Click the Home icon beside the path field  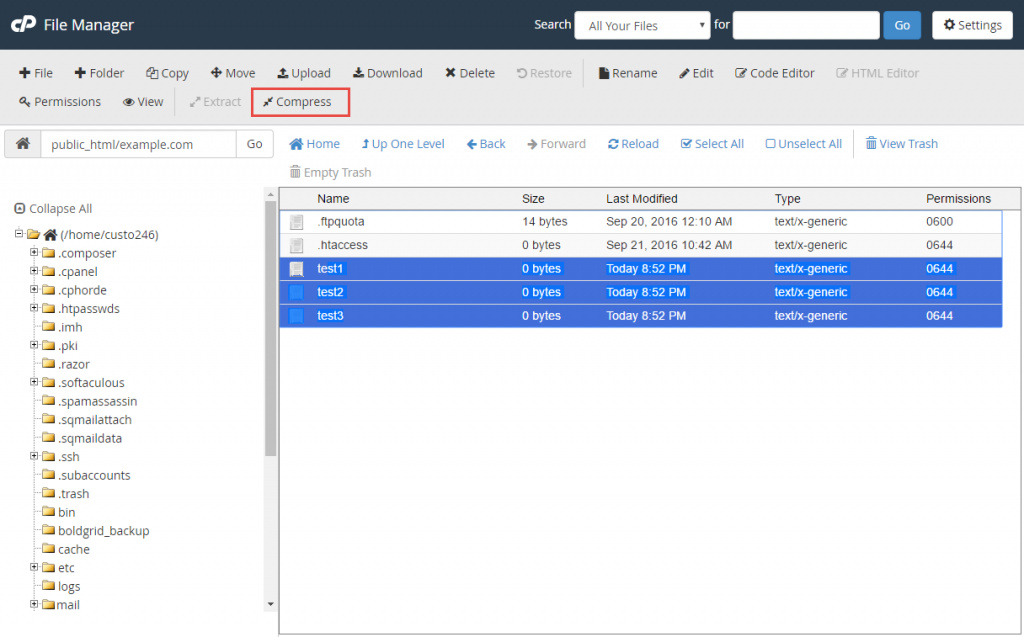point(22,143)
